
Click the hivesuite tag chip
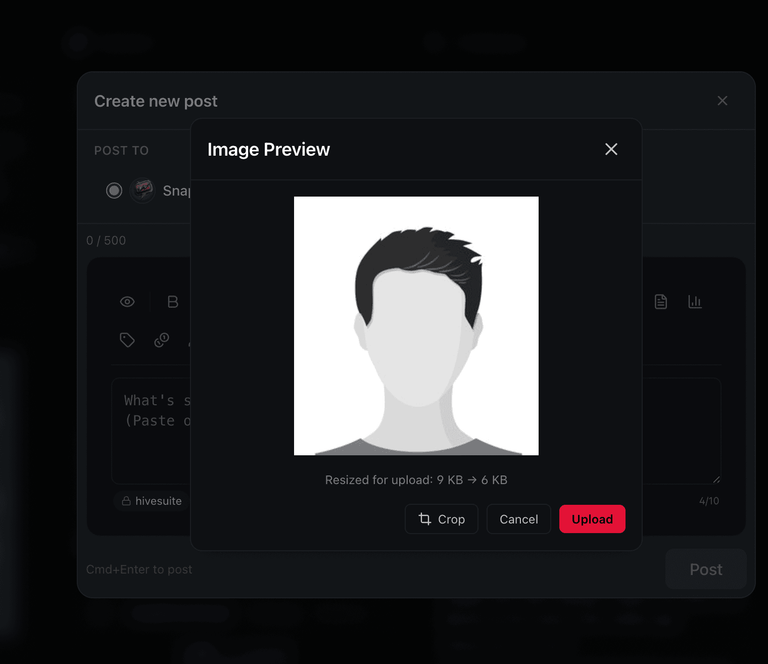[151, 501]
